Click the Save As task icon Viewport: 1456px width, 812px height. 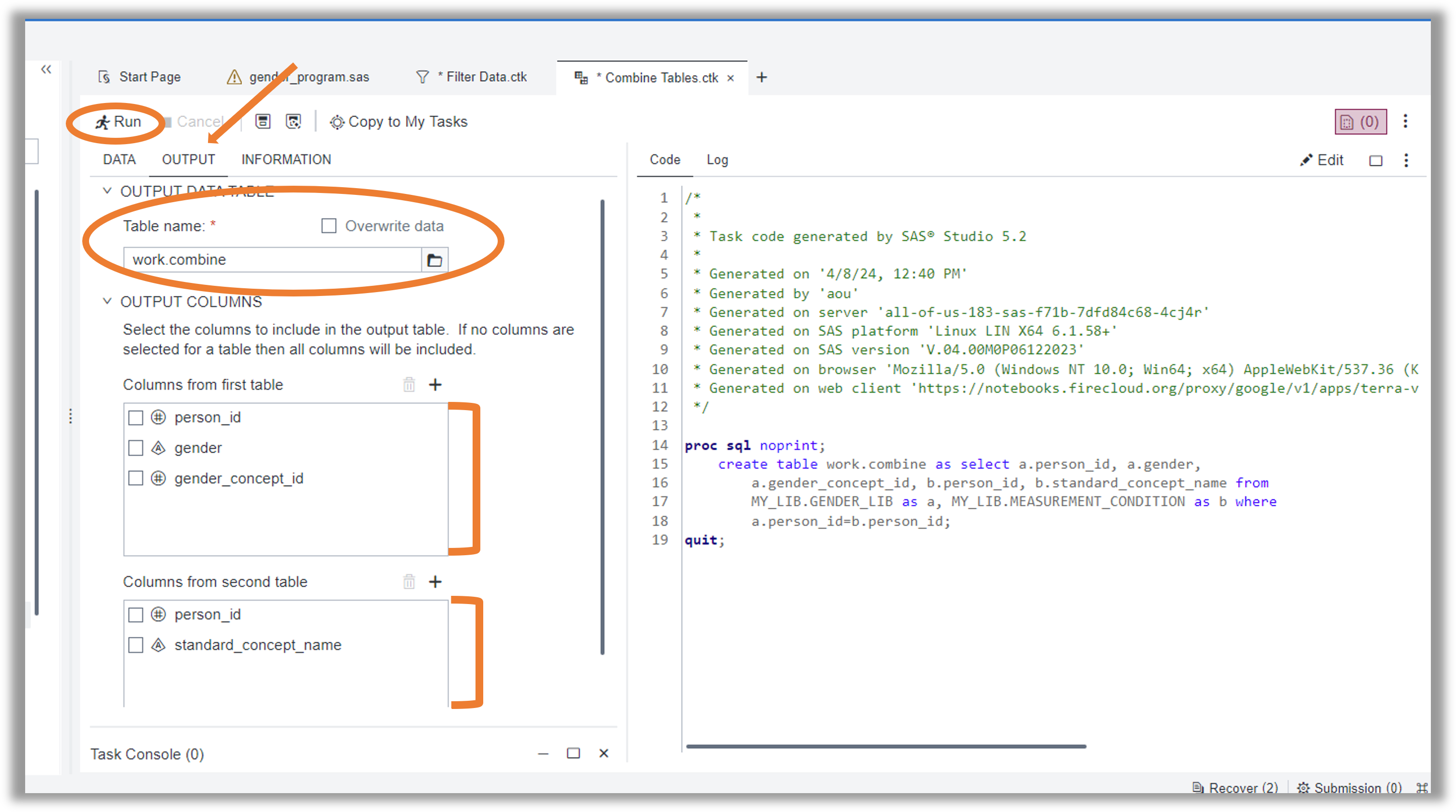pyautogui.click(x=293, y=121)
